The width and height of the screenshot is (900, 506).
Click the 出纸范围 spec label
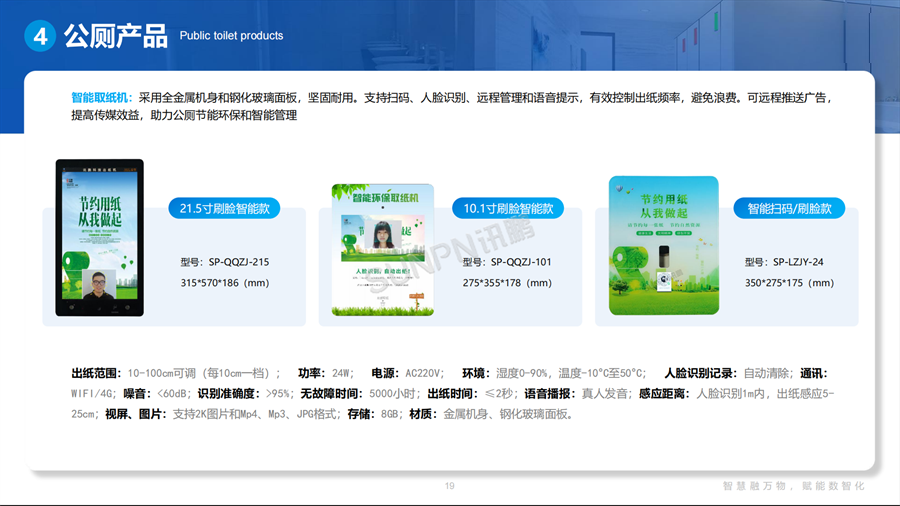[x=96, y=373]
